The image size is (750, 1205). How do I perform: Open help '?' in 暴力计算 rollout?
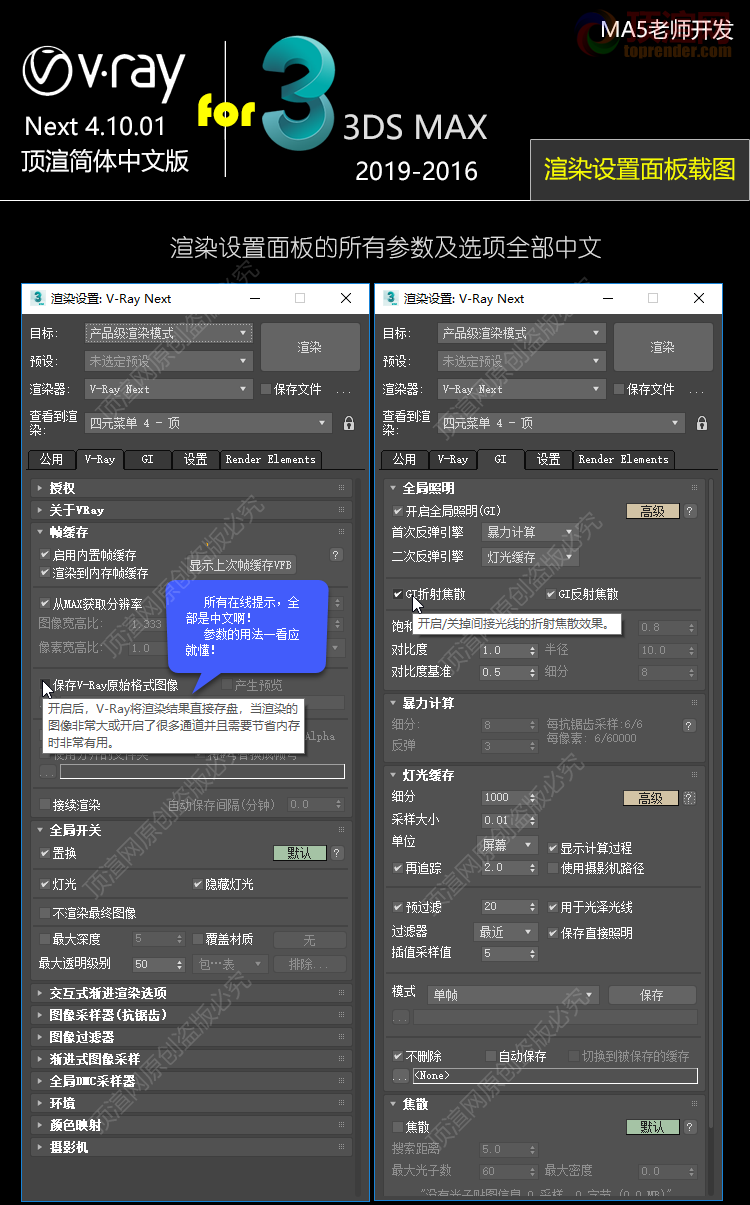pos(689,726)
